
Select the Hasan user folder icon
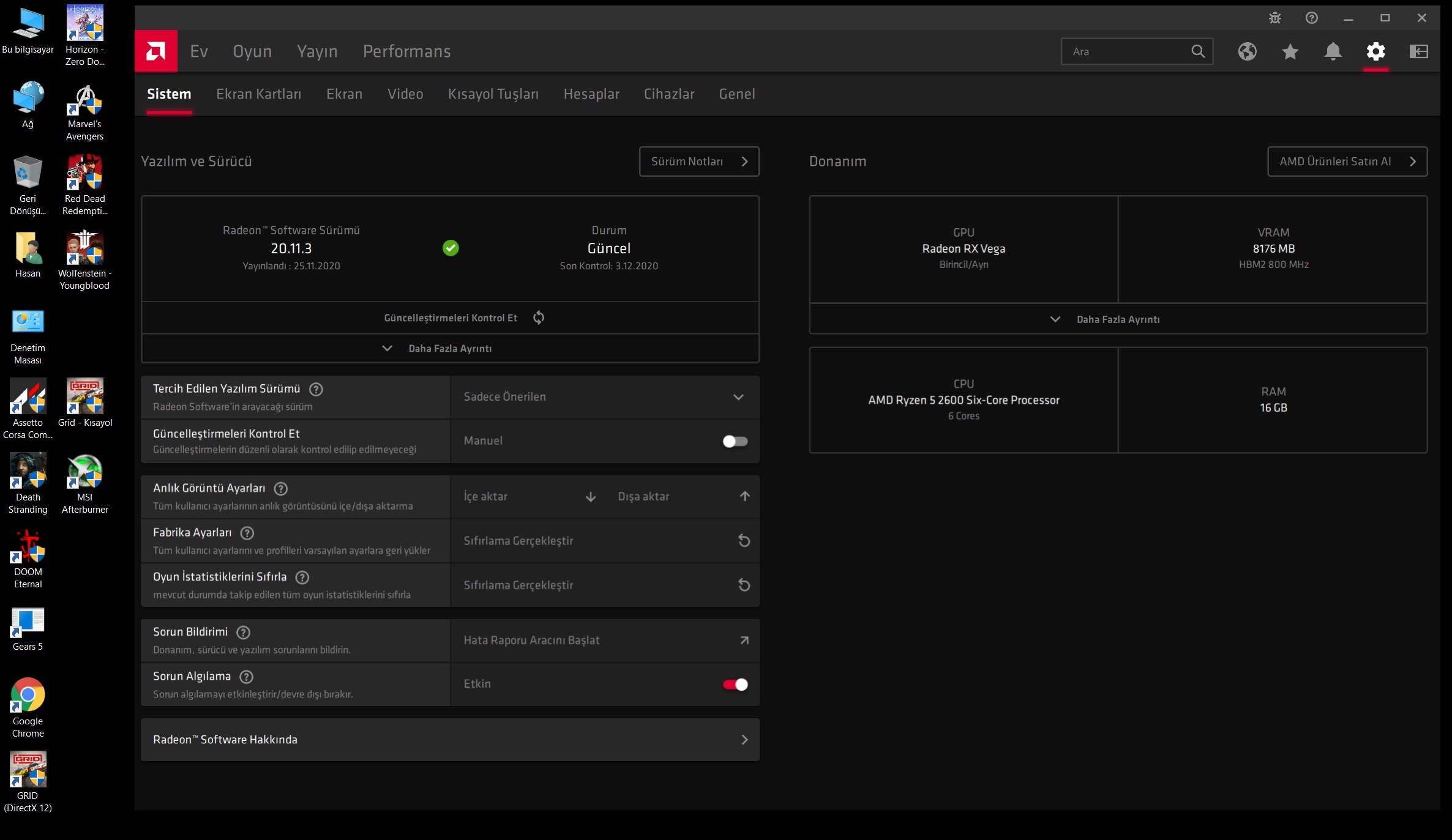tap(28, 255)
